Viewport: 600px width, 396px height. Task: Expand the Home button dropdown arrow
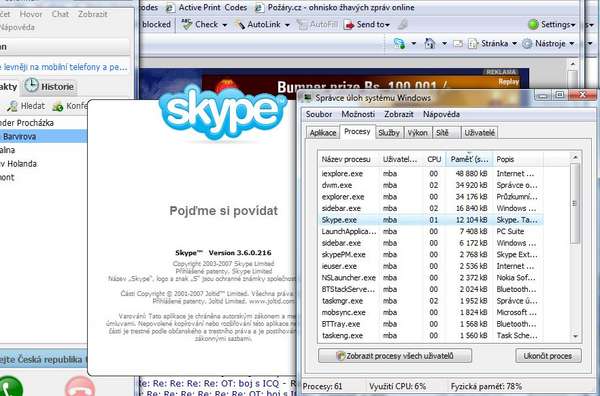pyautogui.click(x=444, y=44)
